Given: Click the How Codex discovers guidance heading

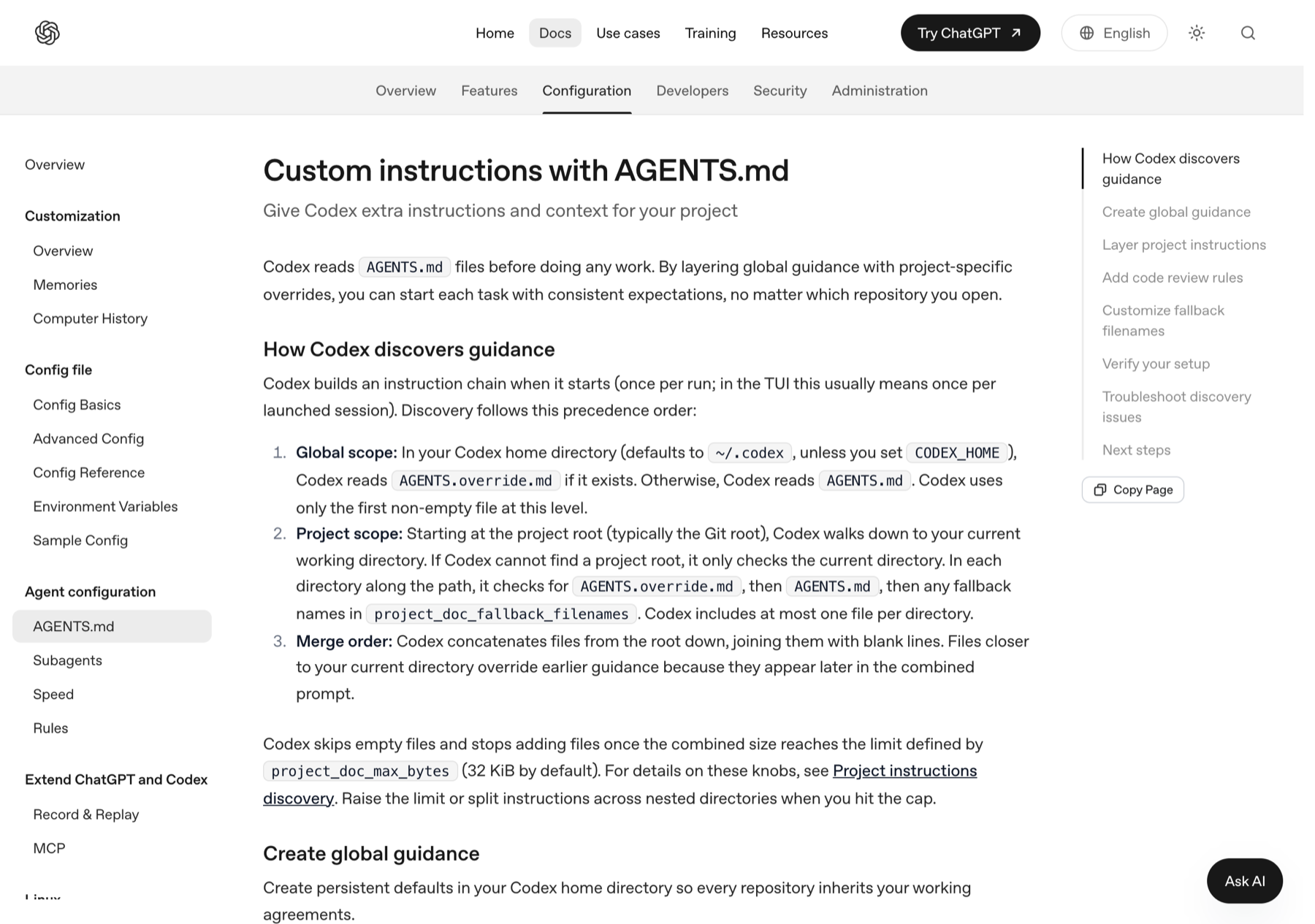Looking at the screenshot, I should coord(409,349).
